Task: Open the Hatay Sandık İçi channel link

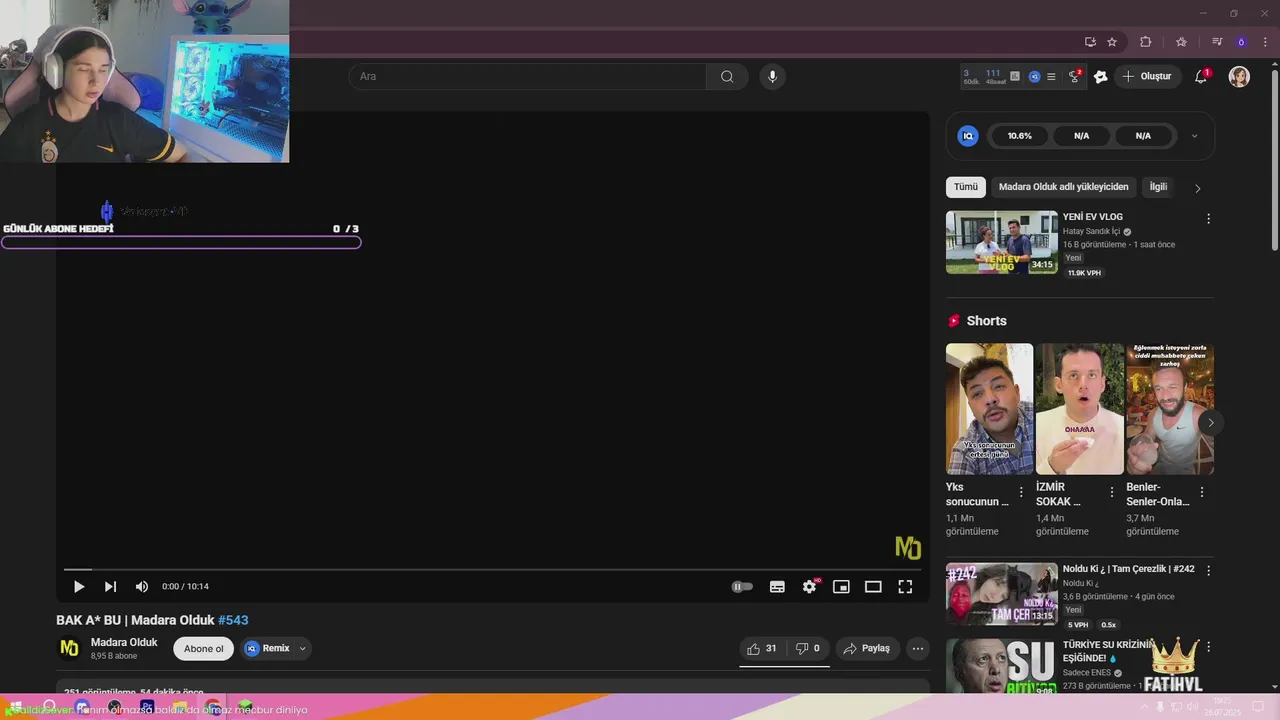Action: [1091, 231]
